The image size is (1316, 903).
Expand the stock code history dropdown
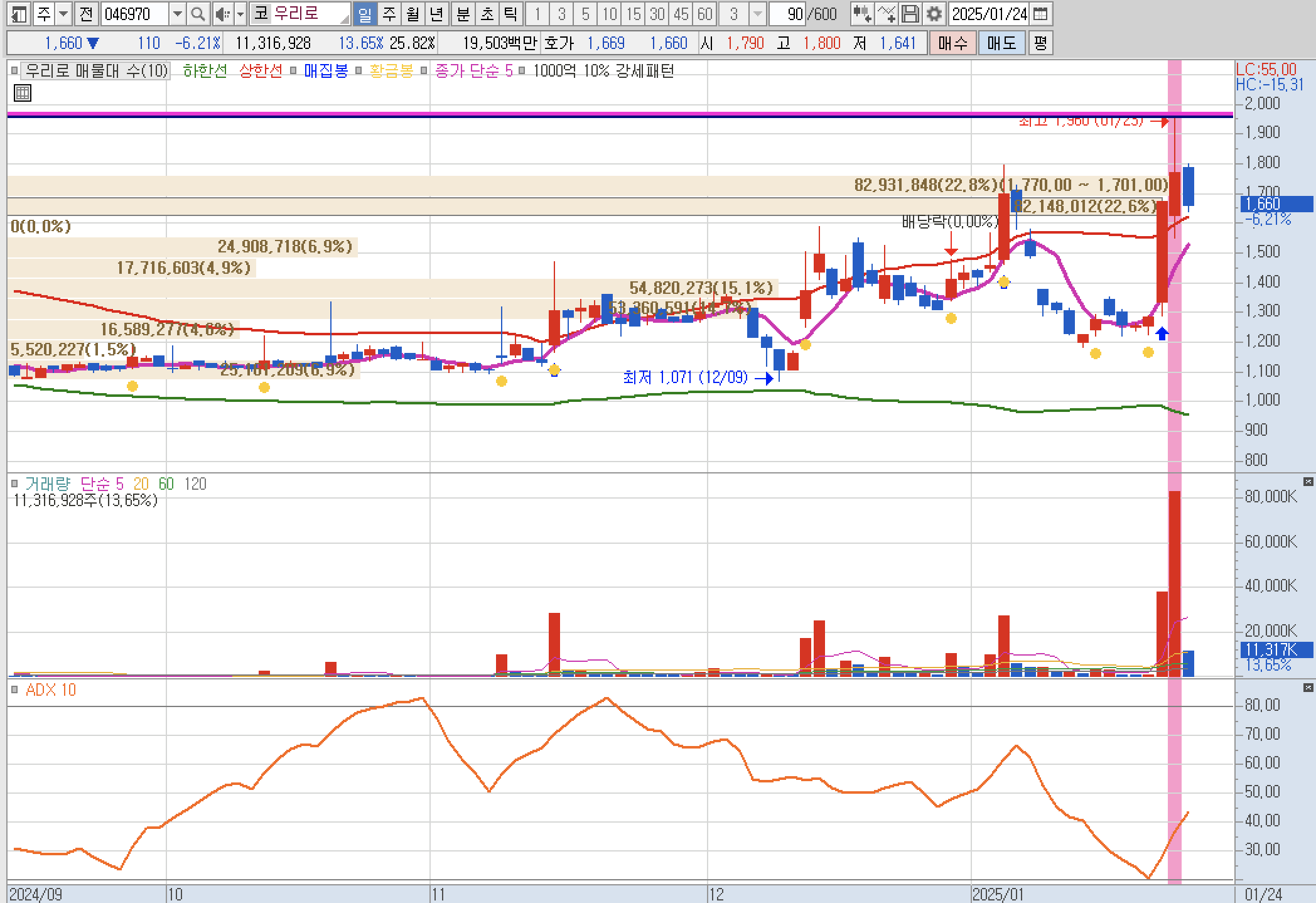click(x=178, y=14)
